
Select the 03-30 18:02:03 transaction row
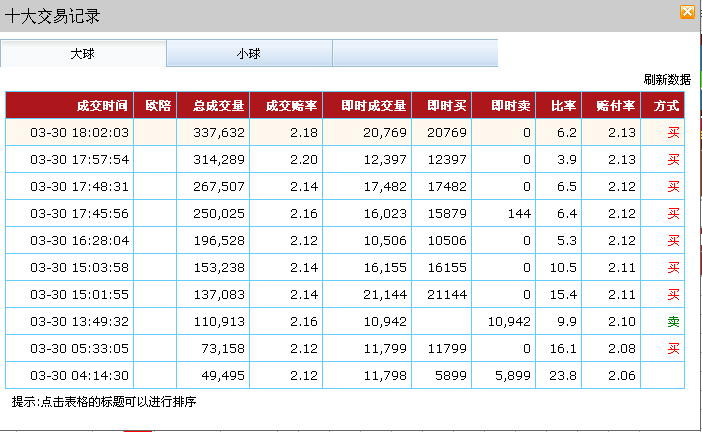(x=80, y=132)
